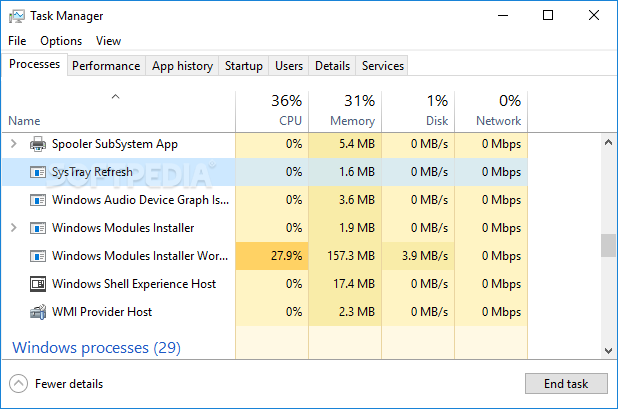Select the Windows Modules Installer process name
Image resolution: width=618 pixels, height=409 pixels.
click(123, 228)
